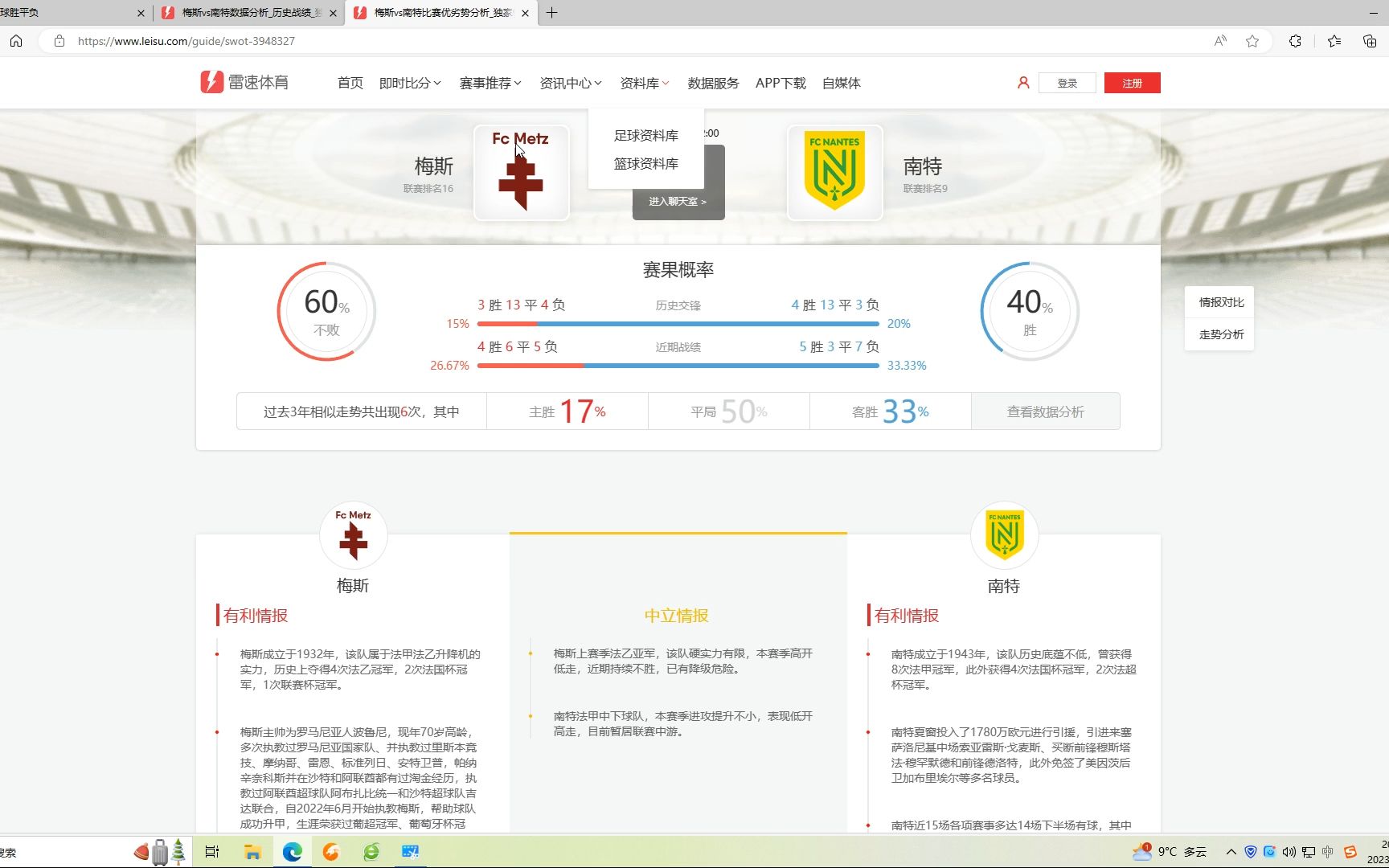Click 查看数据分析 button
Viewport: 1389px width, 868px height.
point(1046,411)
